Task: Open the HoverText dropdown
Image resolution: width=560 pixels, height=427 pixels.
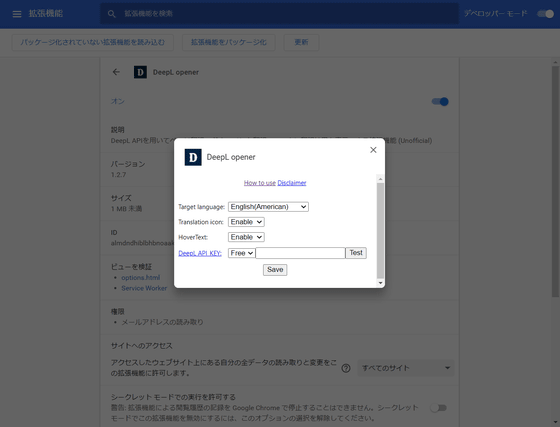Action: point(246,237)
